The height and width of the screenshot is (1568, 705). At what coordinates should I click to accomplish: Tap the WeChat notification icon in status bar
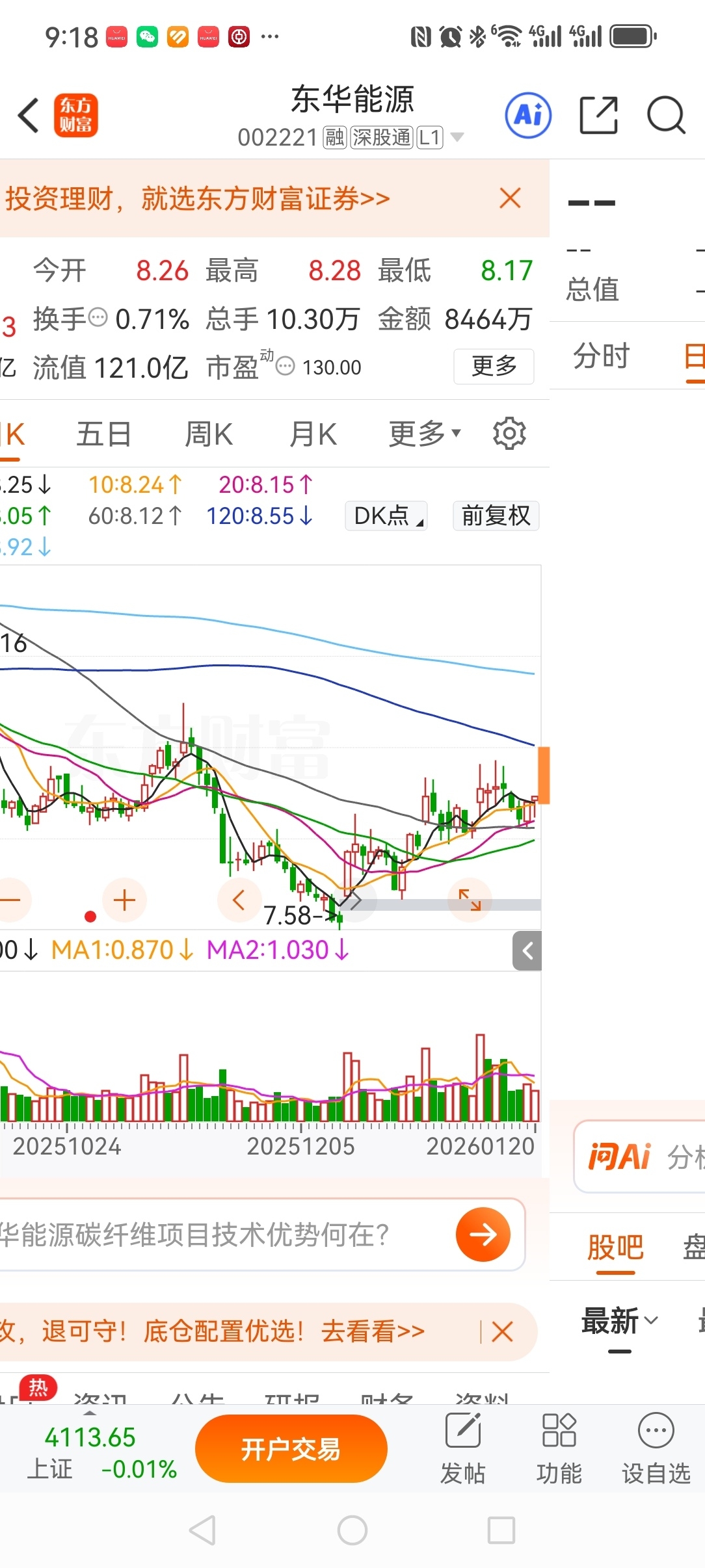coord(147,37)
